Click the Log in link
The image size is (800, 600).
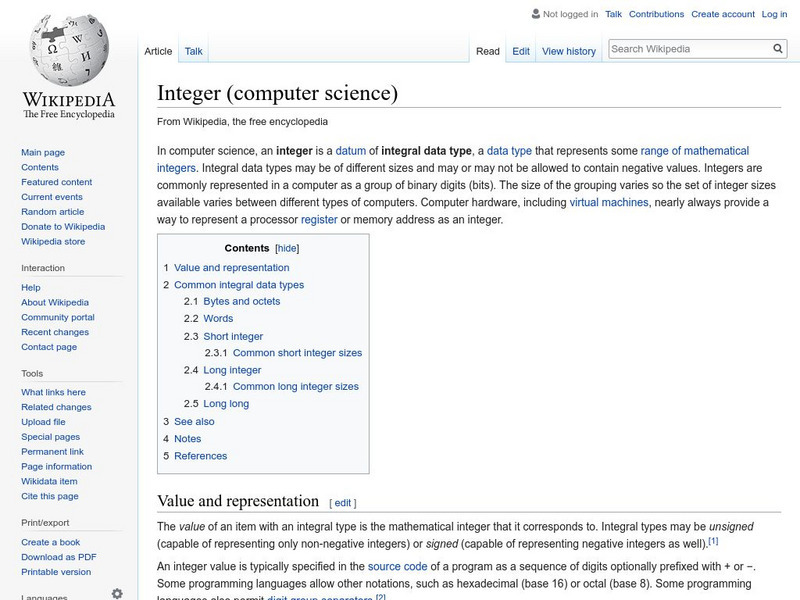[x=774, y=14]
